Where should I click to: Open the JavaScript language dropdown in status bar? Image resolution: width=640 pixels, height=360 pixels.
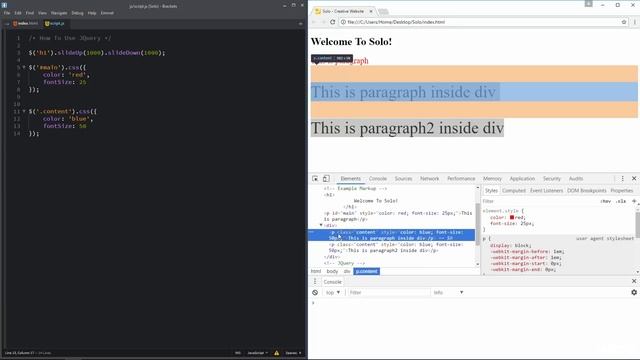(x=258, y=353)
